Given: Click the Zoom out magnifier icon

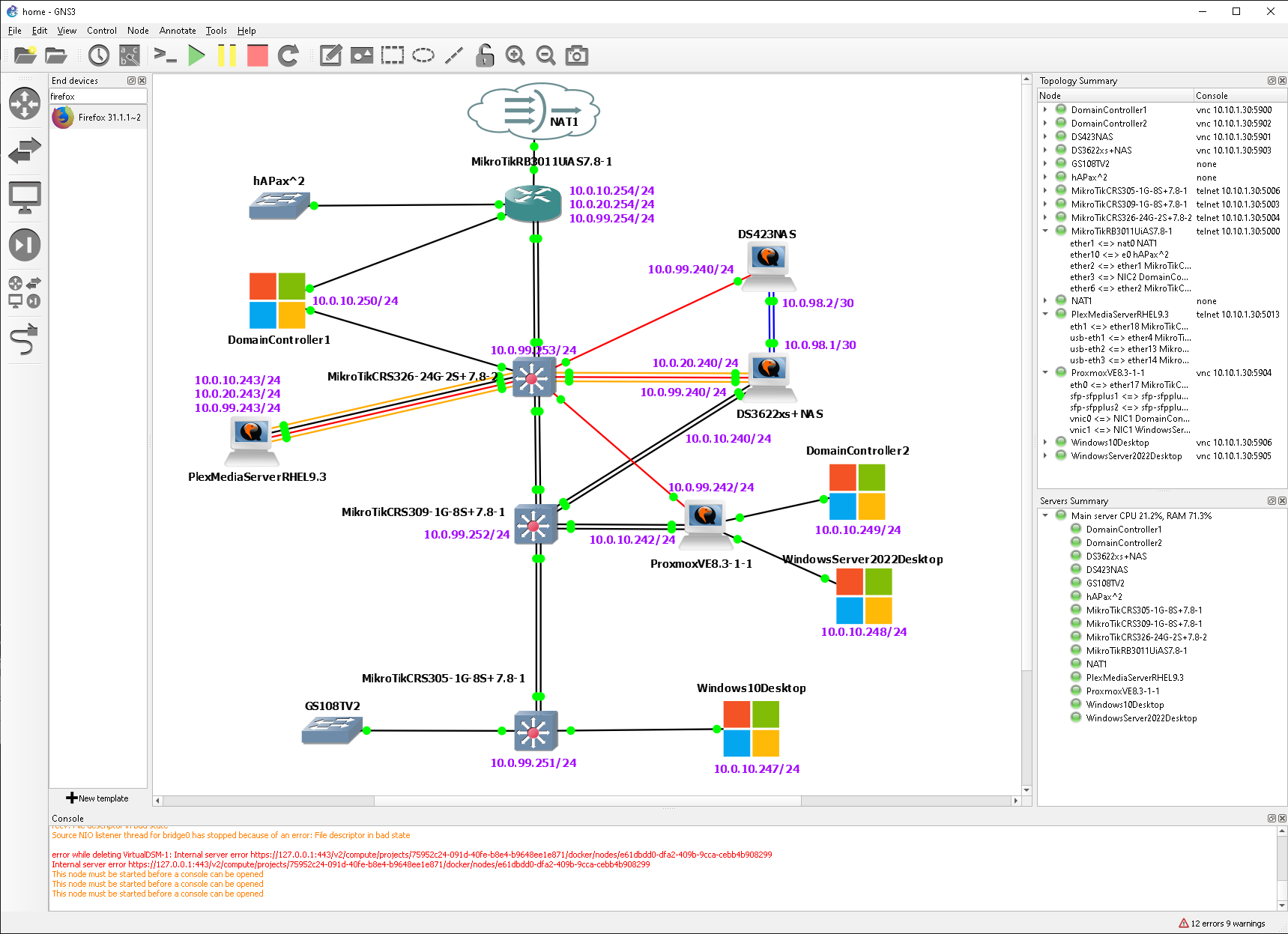Looking at the screenshot, I should pyautogui.click(x=546, y=55).
